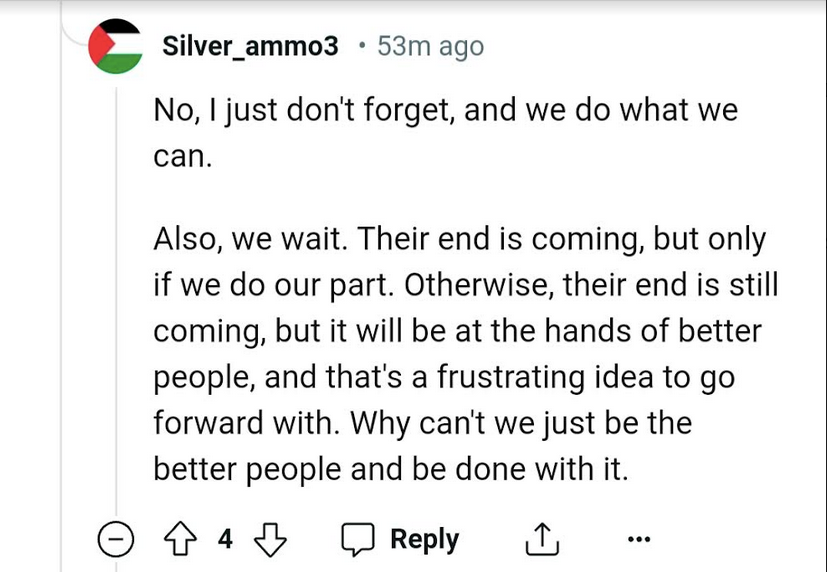
Task: Click the "No, I just don't forget" paragraph
Action: (x=445, y=110)
